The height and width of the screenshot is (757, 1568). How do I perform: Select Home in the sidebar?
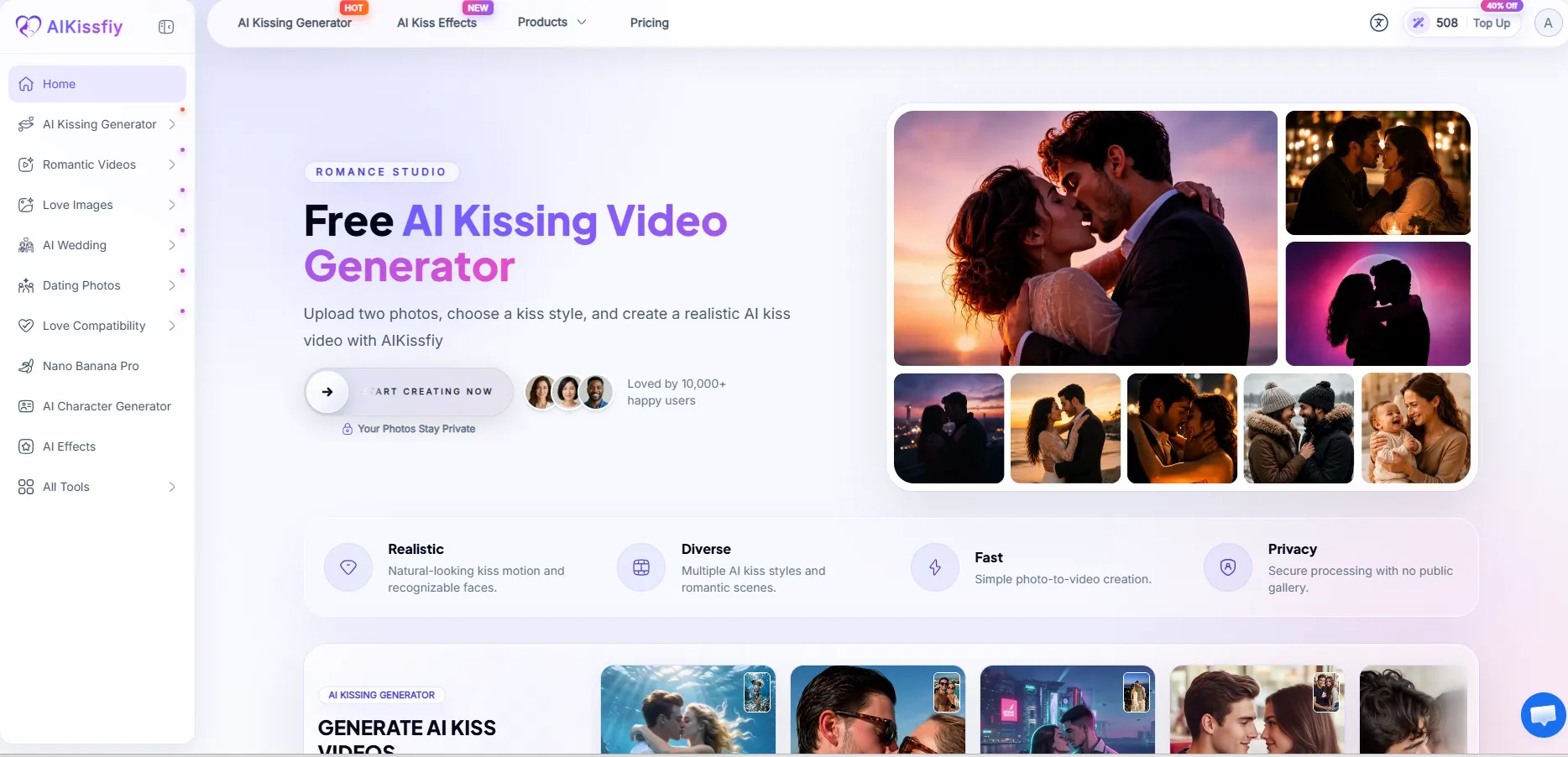tap(97, 84)
